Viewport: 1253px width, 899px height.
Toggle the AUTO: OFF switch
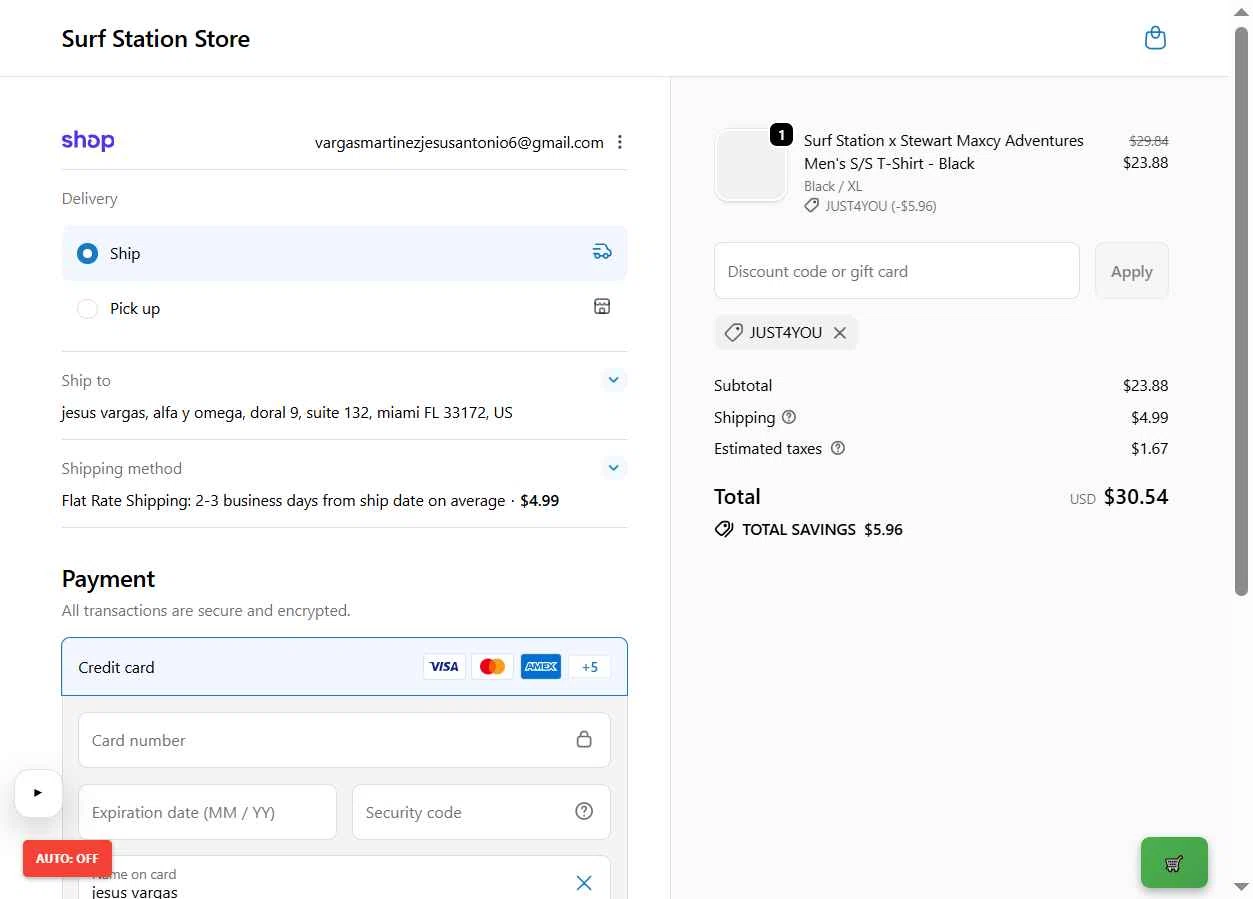coord(67,859)
